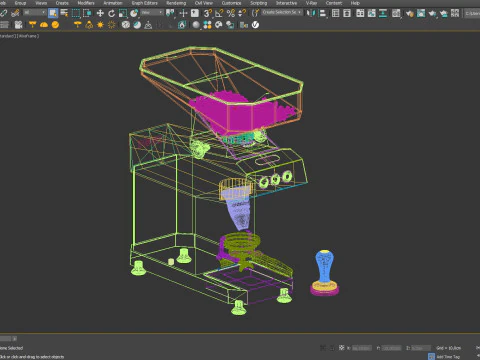Open Select by Name dialog
Viewport: 480px width, 360px height.
(x=64, y=13)
